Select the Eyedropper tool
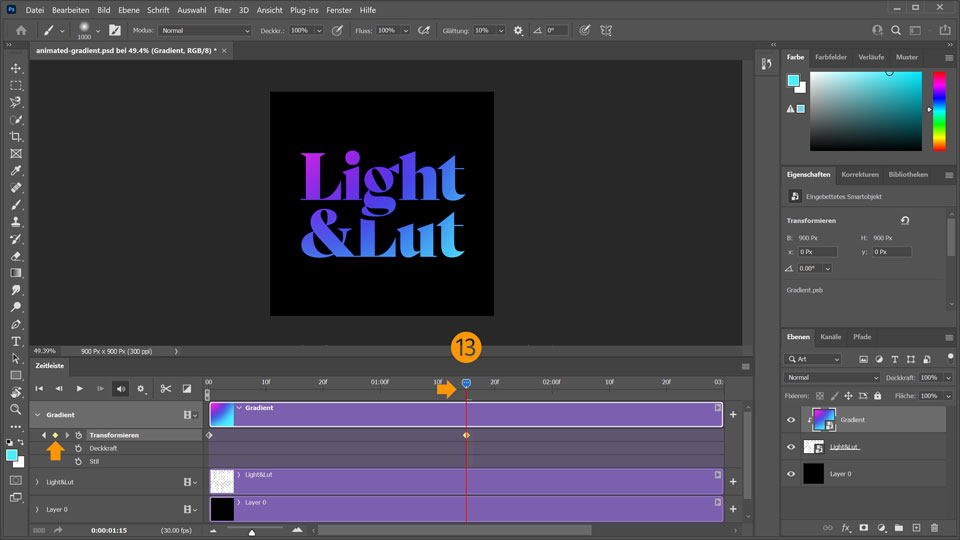The height and width of the screenshot is (540, 960). coord(16,170)
